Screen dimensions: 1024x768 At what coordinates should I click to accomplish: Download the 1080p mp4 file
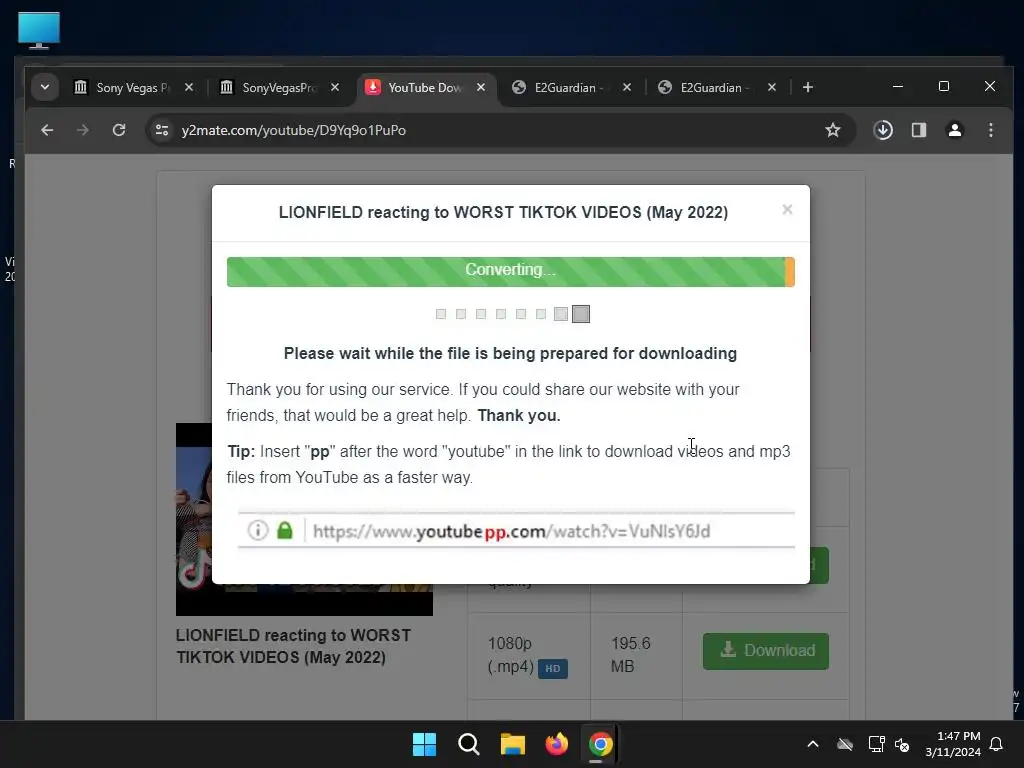pyautogui.click(x=766, y=651)
